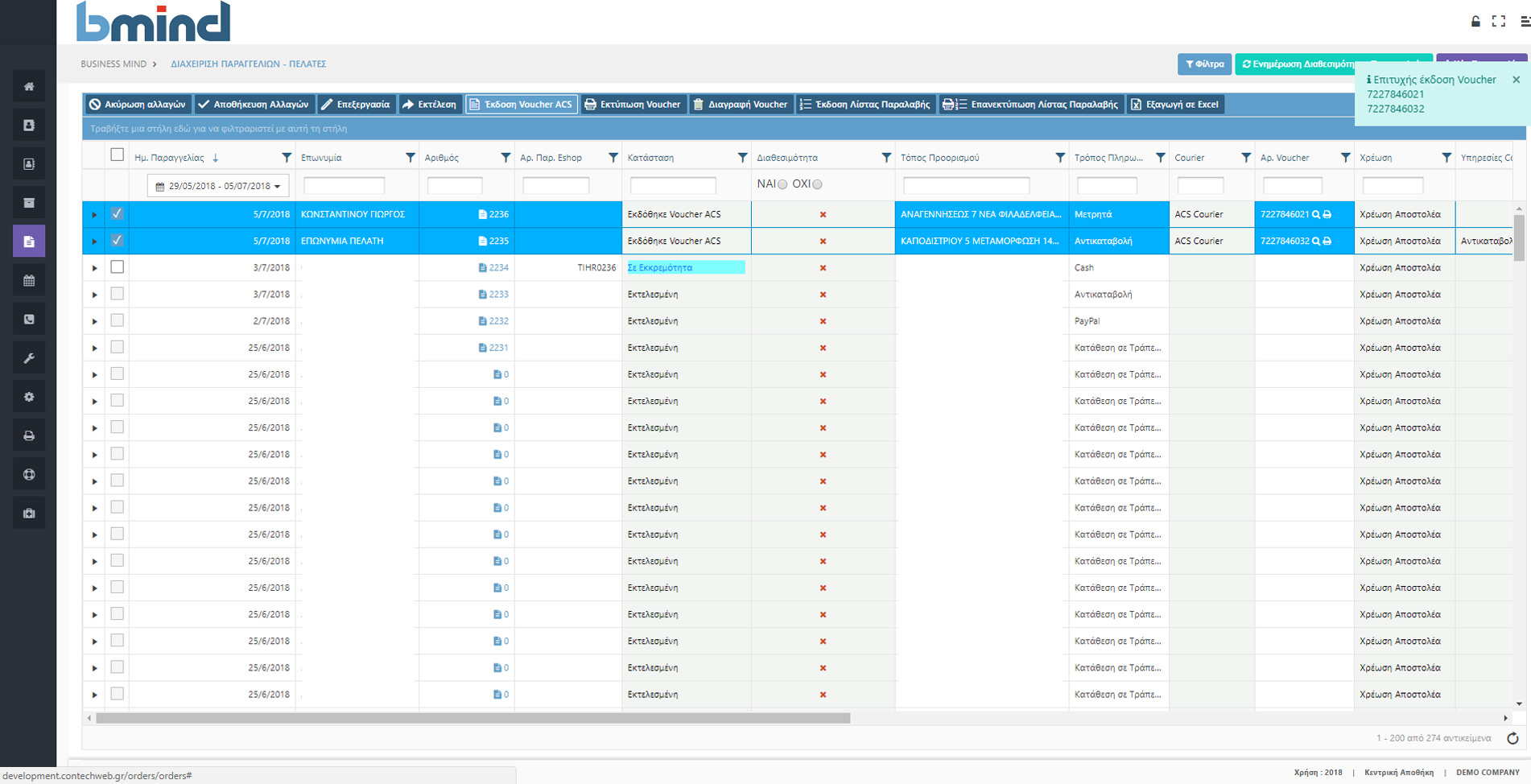Check the checkbox for order 2231
The width and height of the screenshot is (1531, 784).
[x=117, y=347]
